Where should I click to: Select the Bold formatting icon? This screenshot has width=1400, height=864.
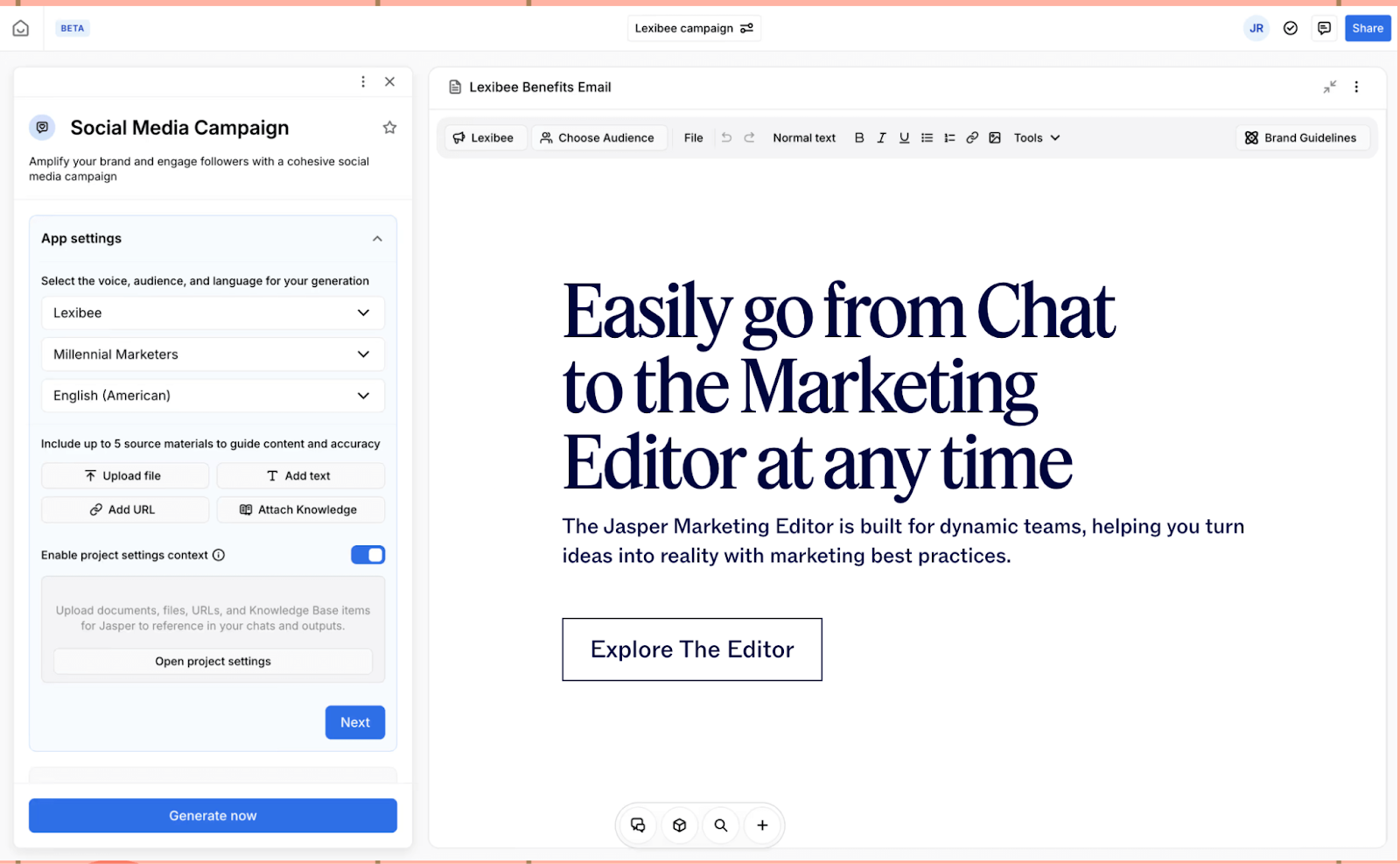click(859, 137)
